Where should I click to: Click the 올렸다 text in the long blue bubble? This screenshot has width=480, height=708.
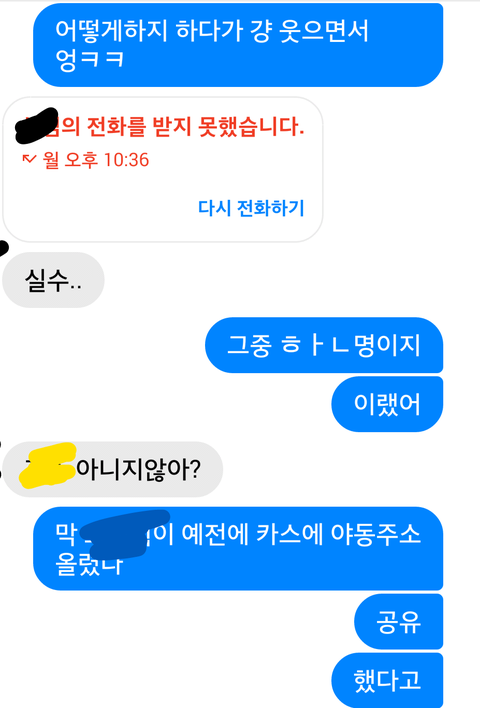click(89, 564)
